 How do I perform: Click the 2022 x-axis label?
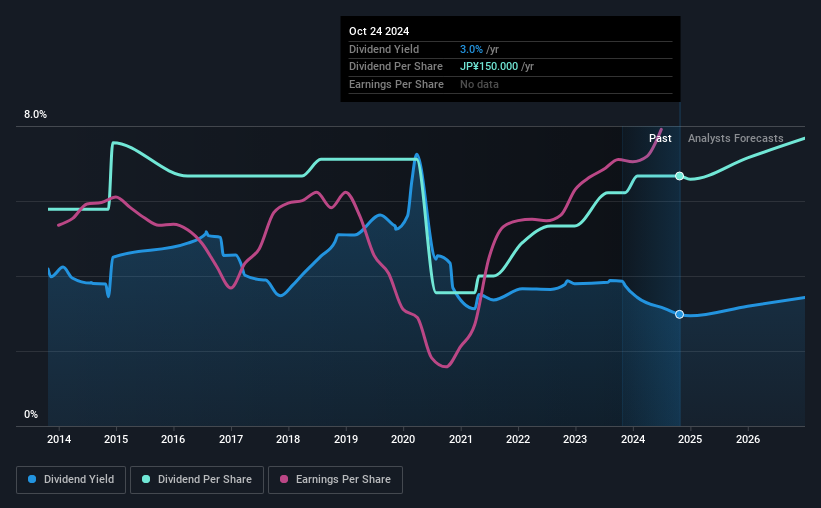point(518,439)
